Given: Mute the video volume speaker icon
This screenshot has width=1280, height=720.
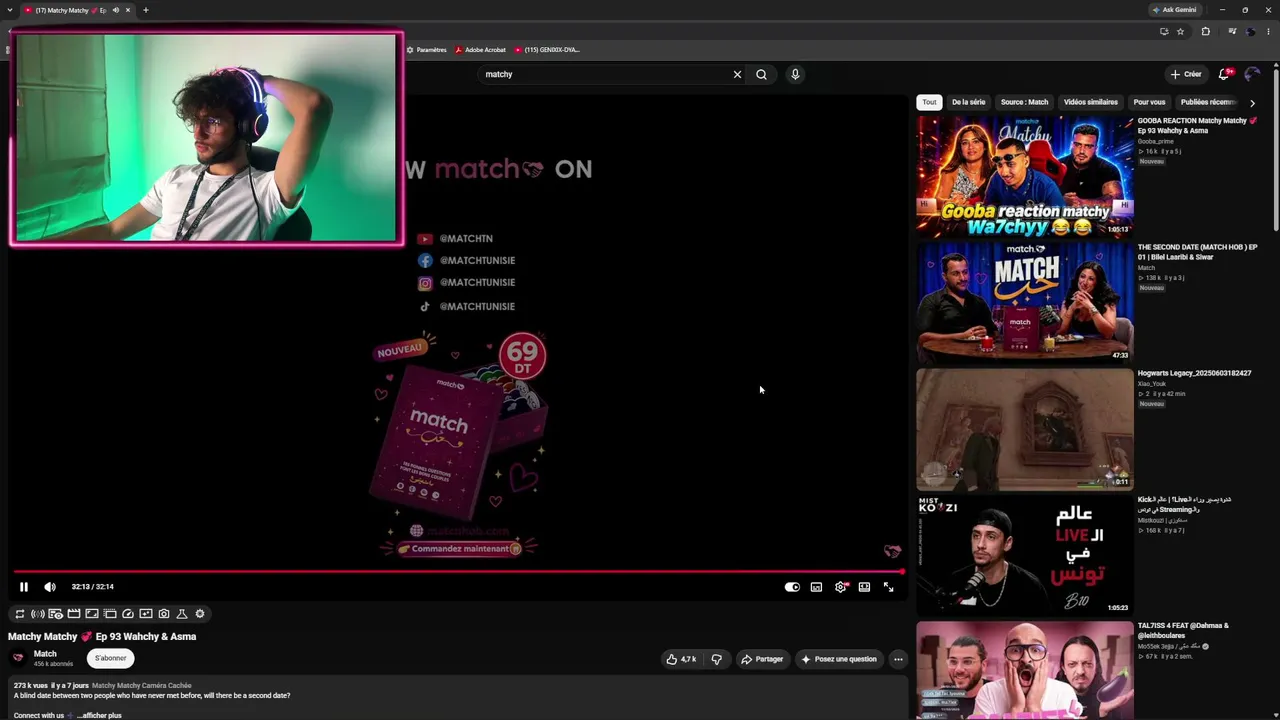Looking at the screenshot, I should (x=50, y=587).
